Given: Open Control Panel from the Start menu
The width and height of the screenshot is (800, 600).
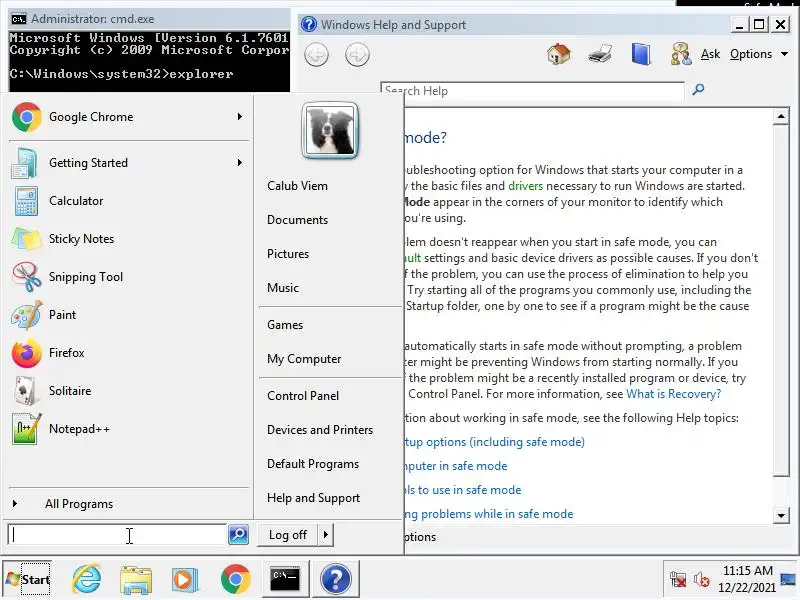Looking at the screenshot, I should 303,396.
